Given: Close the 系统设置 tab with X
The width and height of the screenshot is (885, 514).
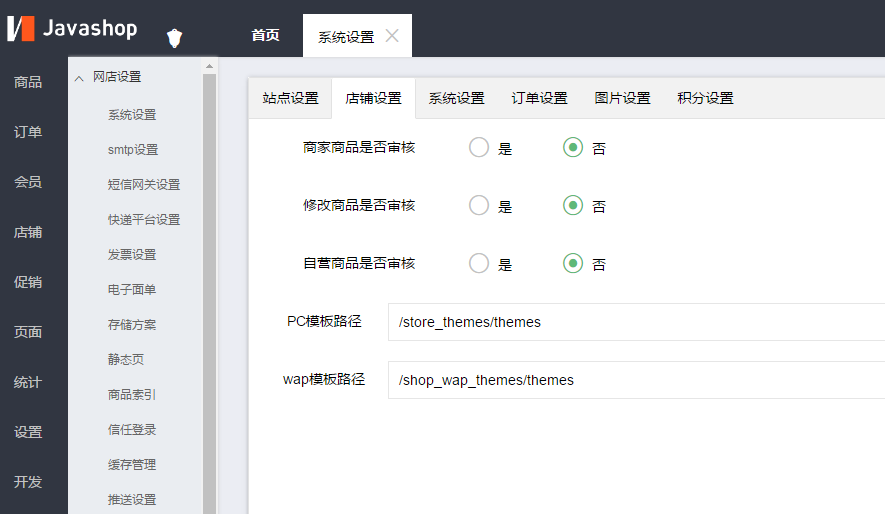Looking at the screenshot, I should (x=392, y=36).
